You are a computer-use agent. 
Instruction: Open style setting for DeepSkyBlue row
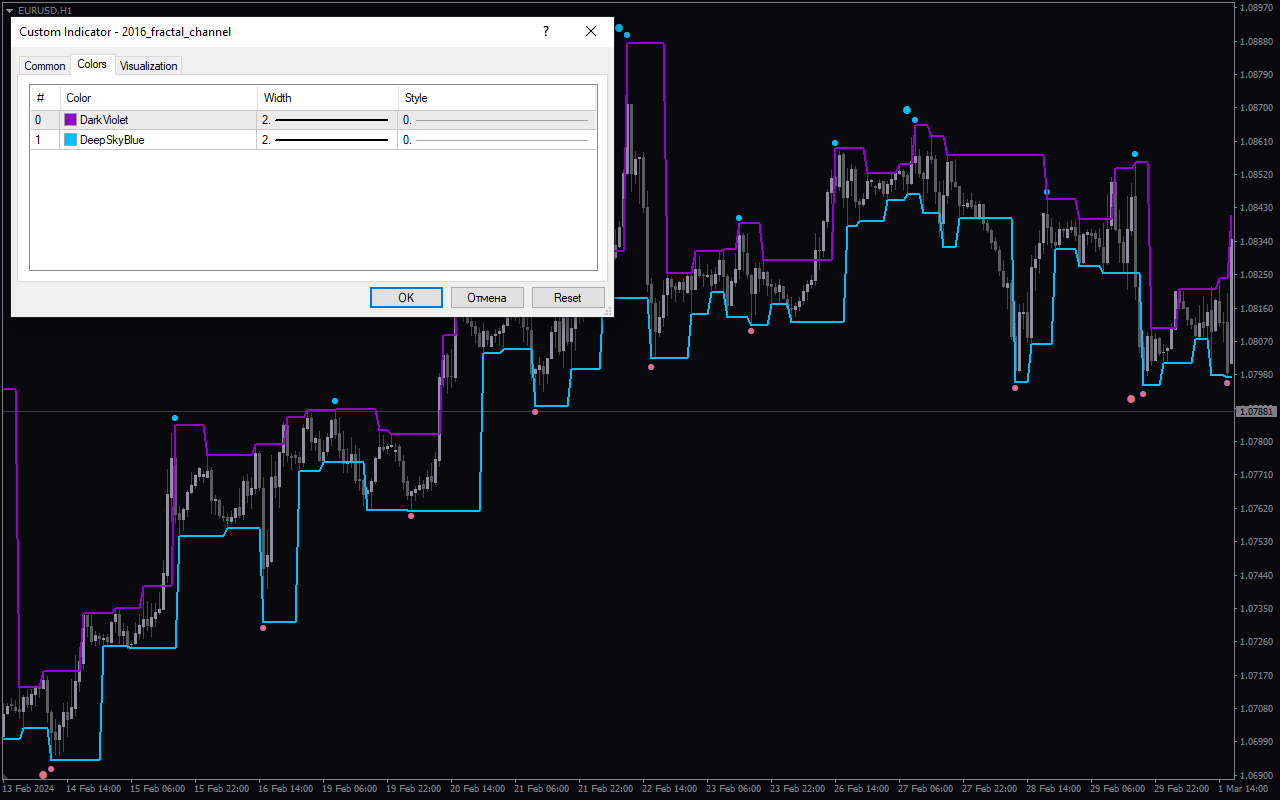point(497,140)
